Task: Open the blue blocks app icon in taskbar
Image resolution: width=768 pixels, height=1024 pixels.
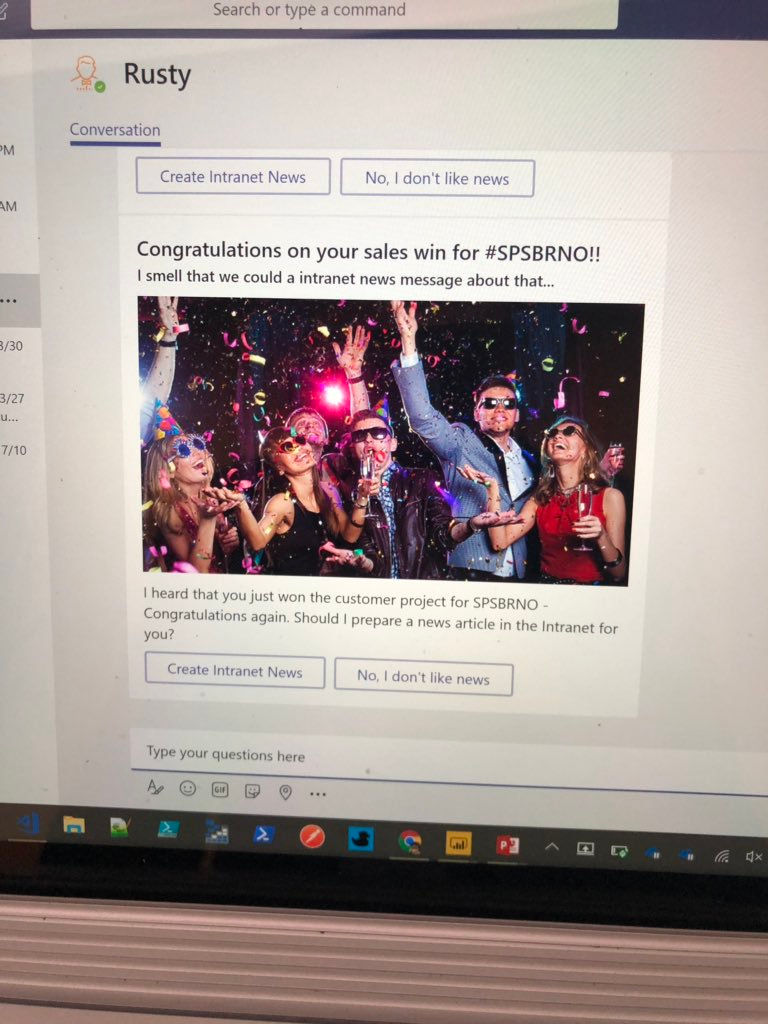Action: pyautogui.click(x=217, y=832)
